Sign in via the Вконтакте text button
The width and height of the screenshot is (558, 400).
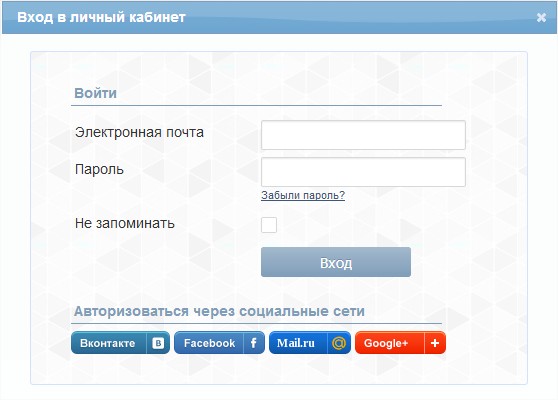[107, 343]
